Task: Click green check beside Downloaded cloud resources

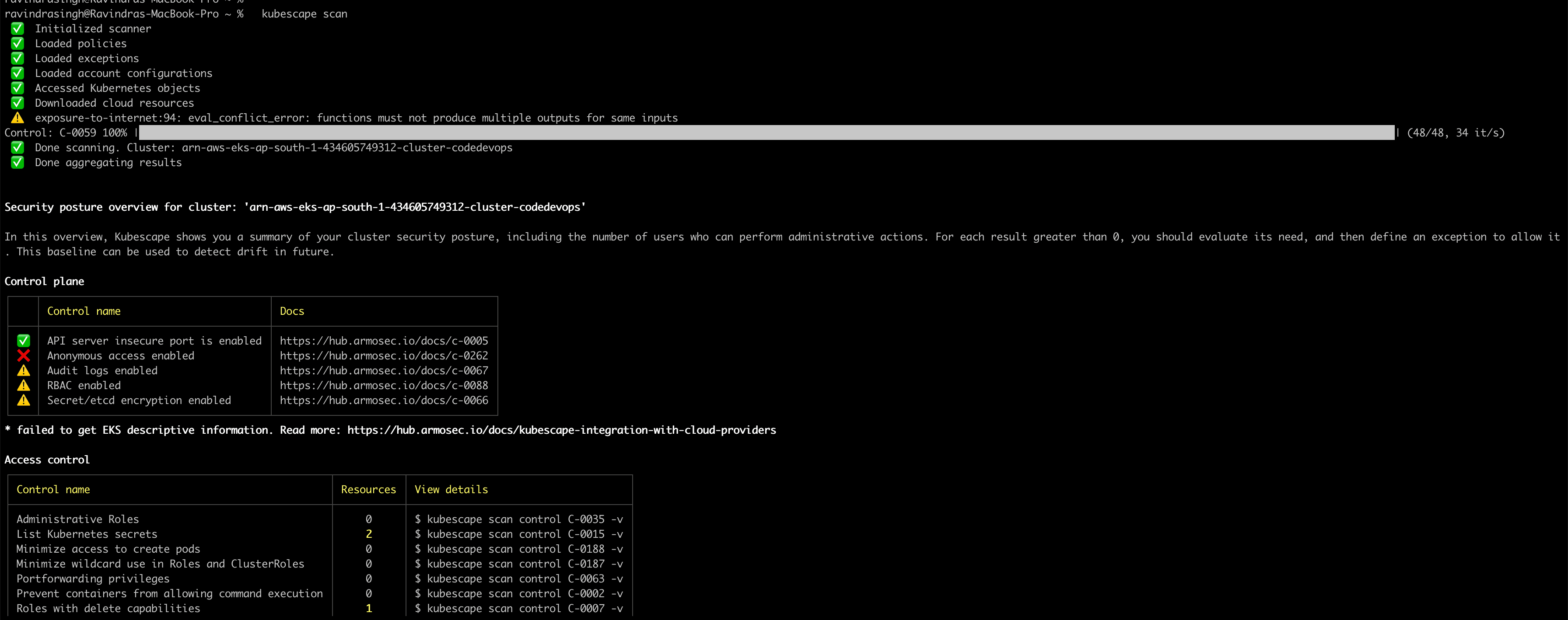Action: (x=17, y=103)
